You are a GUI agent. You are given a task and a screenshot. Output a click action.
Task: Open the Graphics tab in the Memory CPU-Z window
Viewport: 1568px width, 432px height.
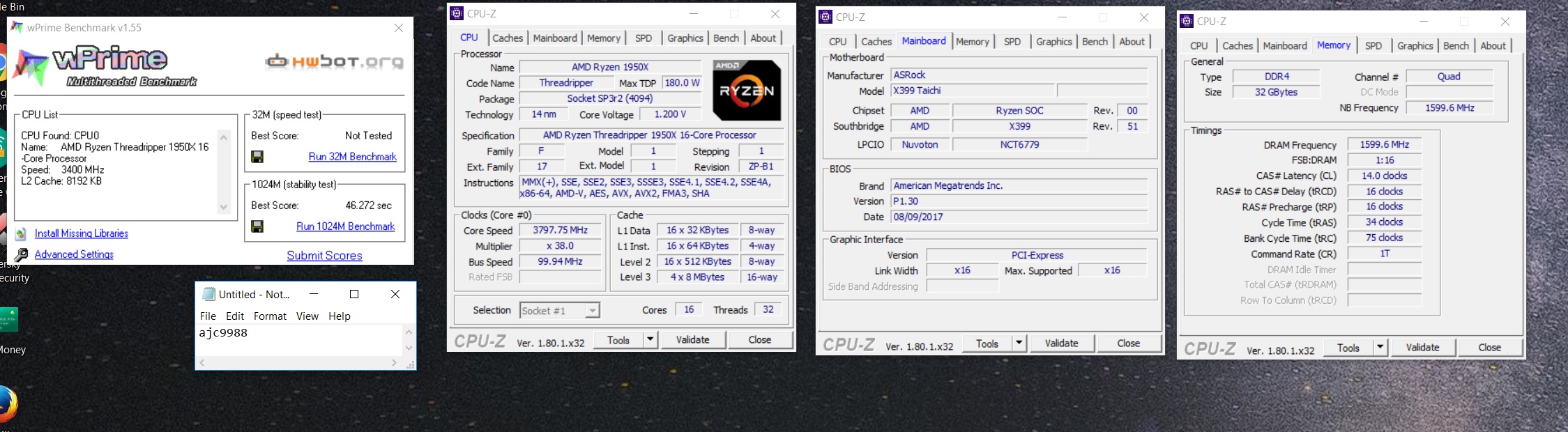[1415, 46]
